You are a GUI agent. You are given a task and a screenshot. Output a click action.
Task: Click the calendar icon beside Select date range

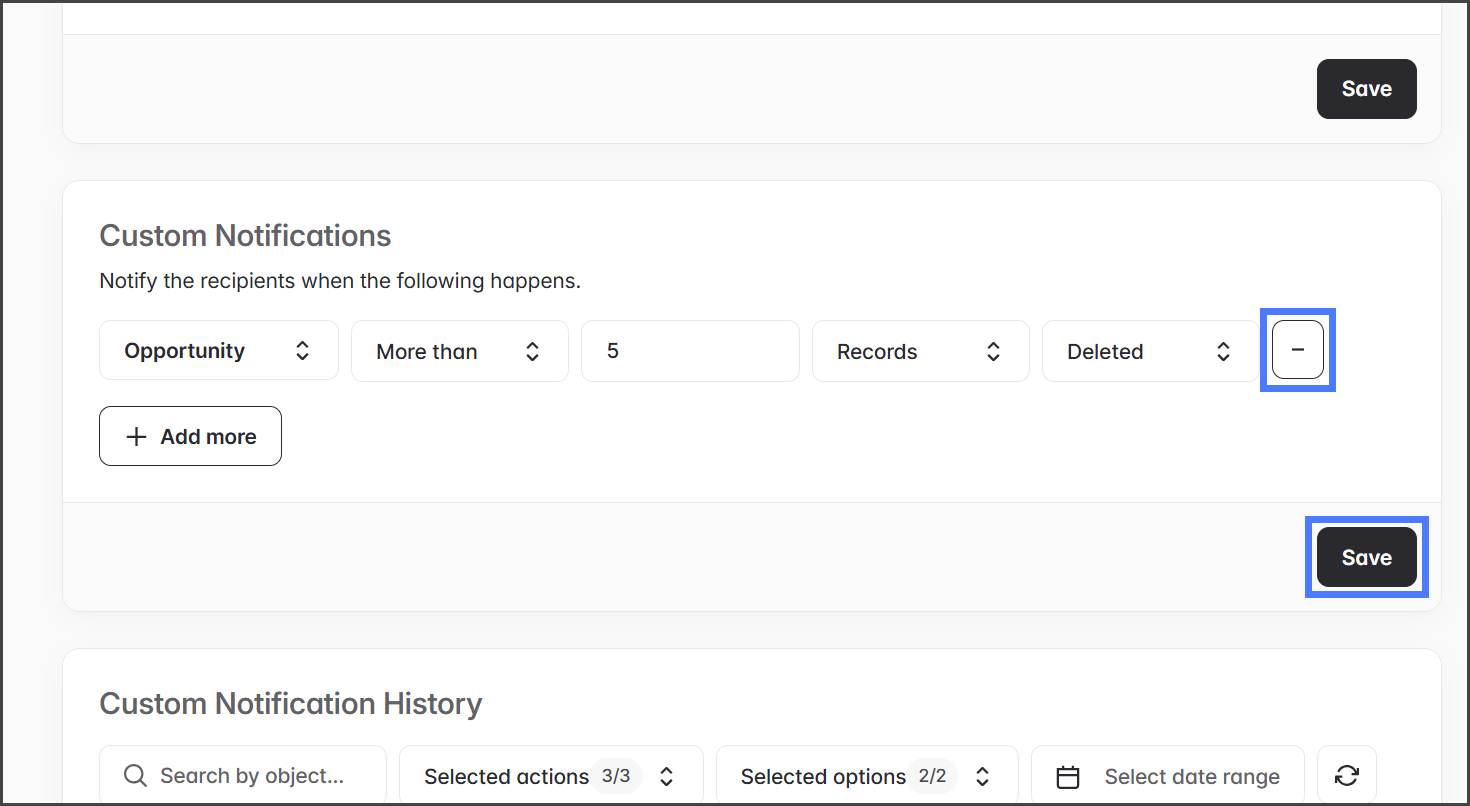pyautogui.click(x=1068, y=777)
